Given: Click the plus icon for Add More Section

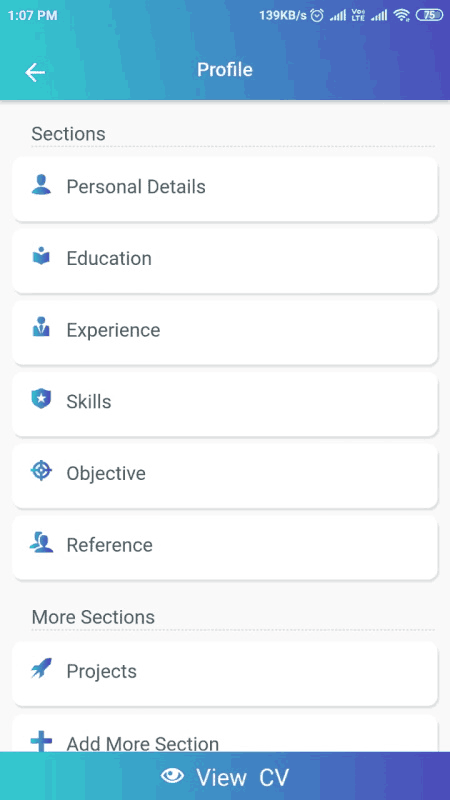Looking at the screenshot, I should (x=41, y=741).
